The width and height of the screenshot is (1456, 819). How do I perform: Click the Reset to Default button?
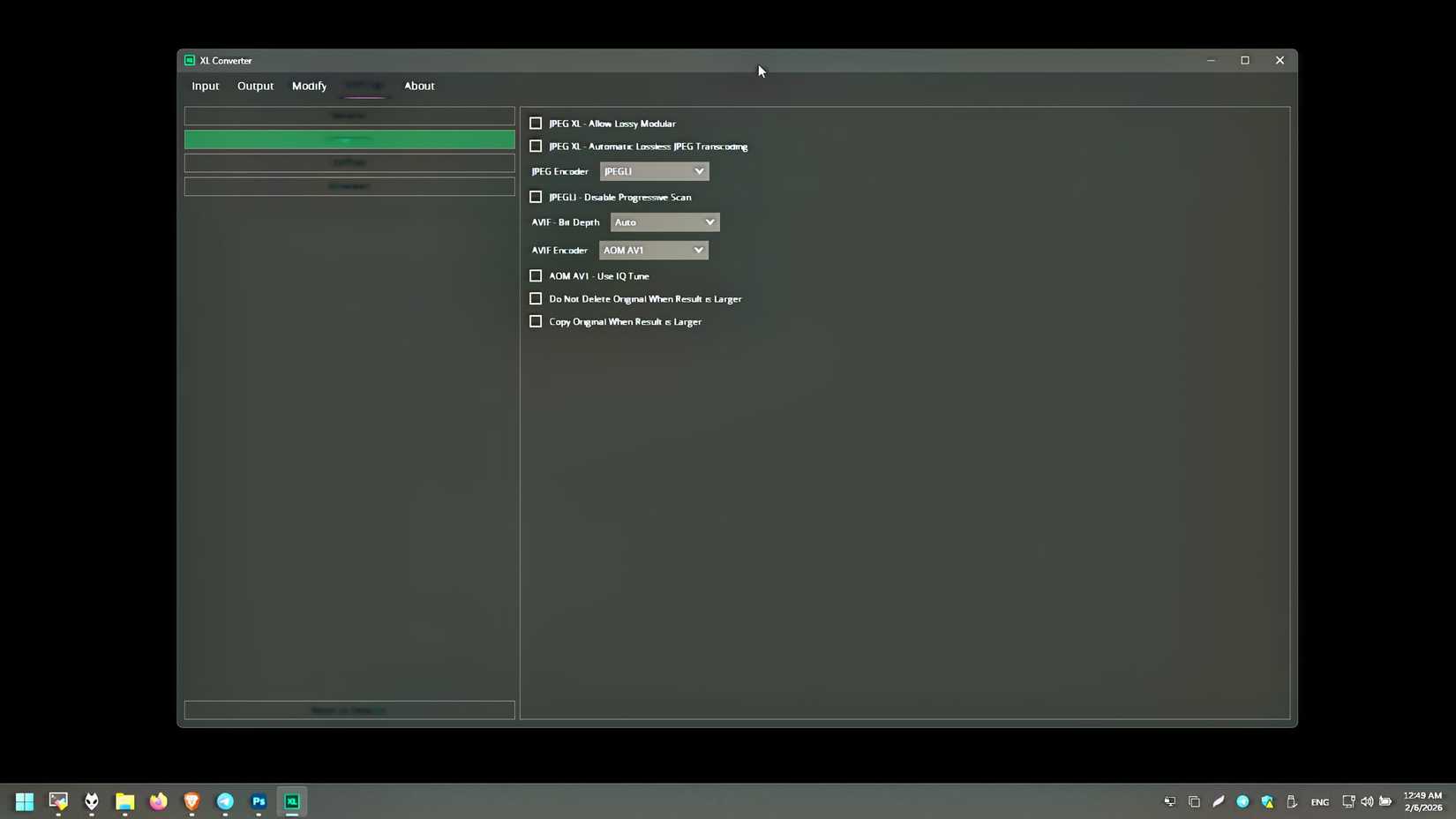tap(349, 710)
